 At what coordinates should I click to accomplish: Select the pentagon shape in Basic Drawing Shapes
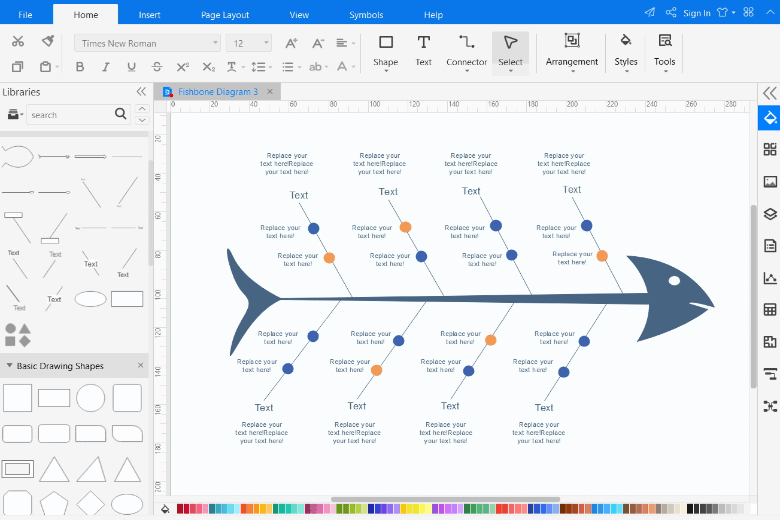click(x=54, y=503)
